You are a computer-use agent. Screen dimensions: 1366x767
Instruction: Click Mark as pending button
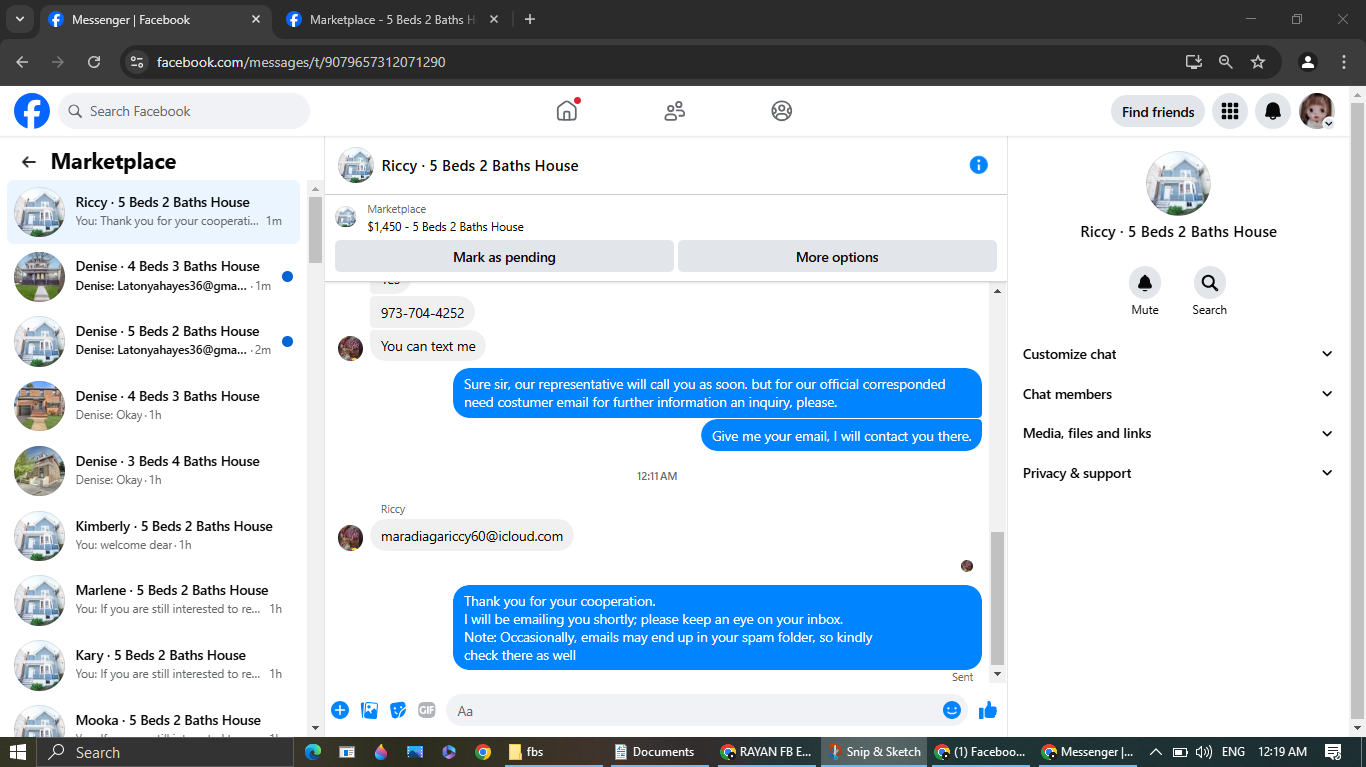pos(504,257)
